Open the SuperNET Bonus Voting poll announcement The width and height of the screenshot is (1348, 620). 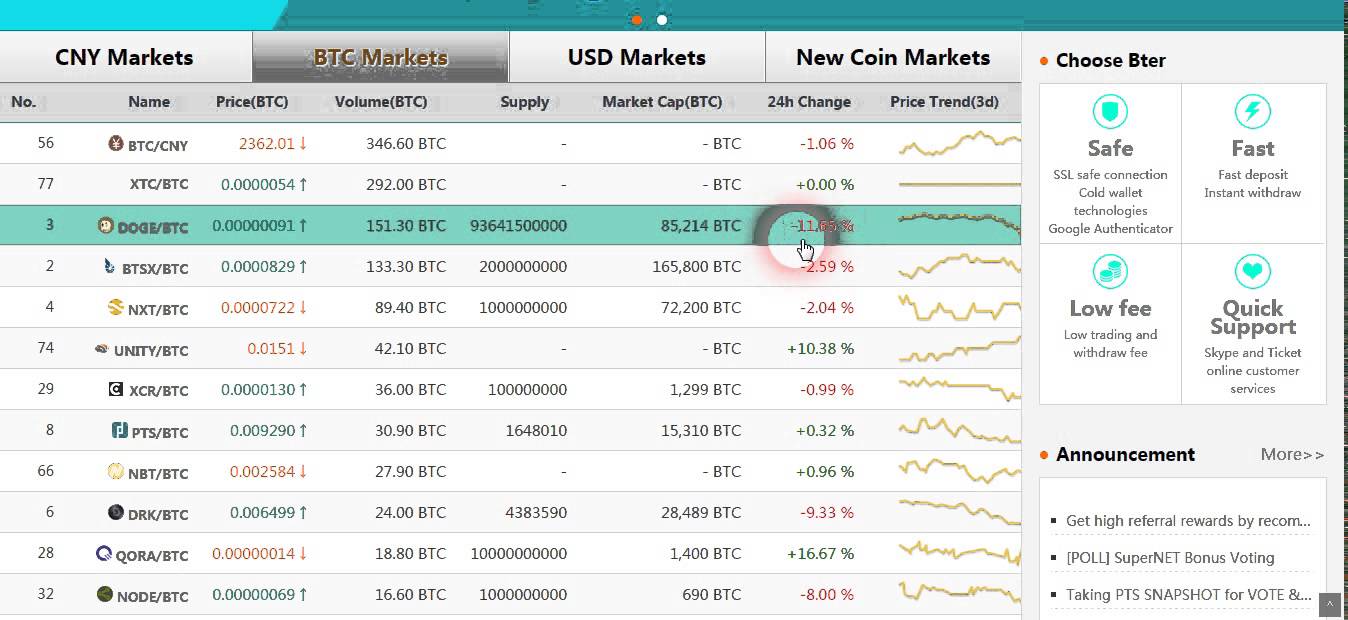tap(1170, 558)
